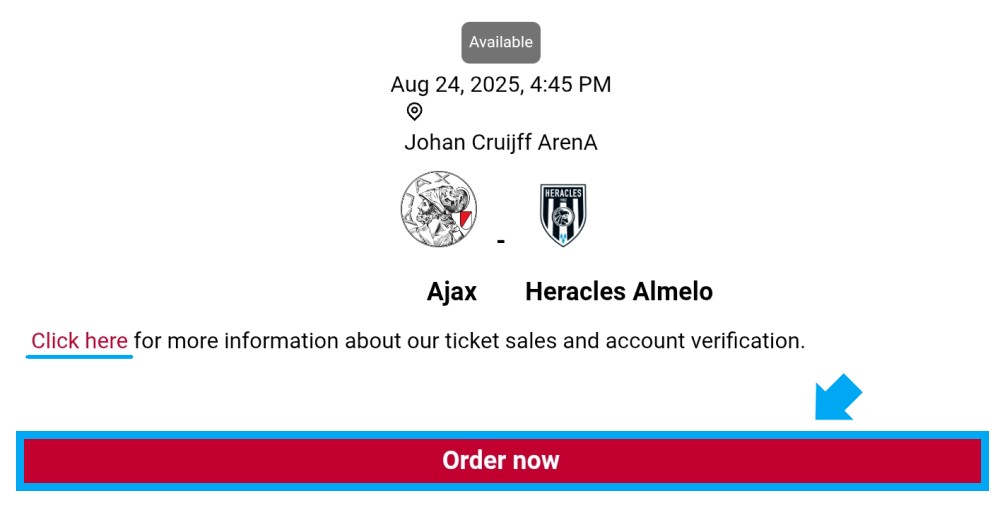Click the blue highlight border around Order now

[x=502, y=435]
